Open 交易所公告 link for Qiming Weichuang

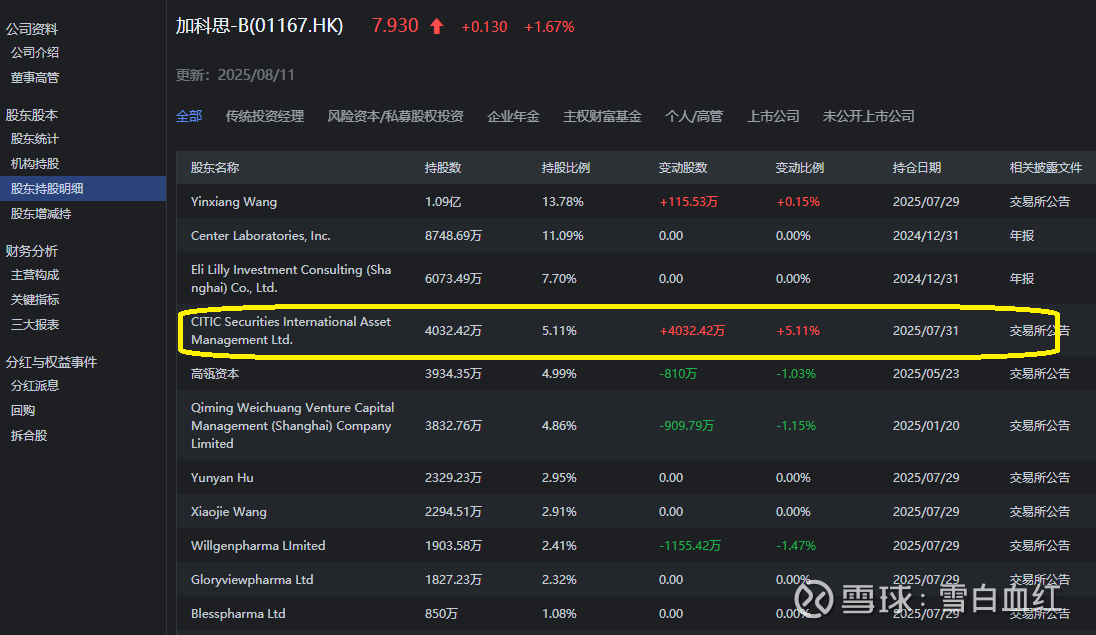click(1039, 425)
